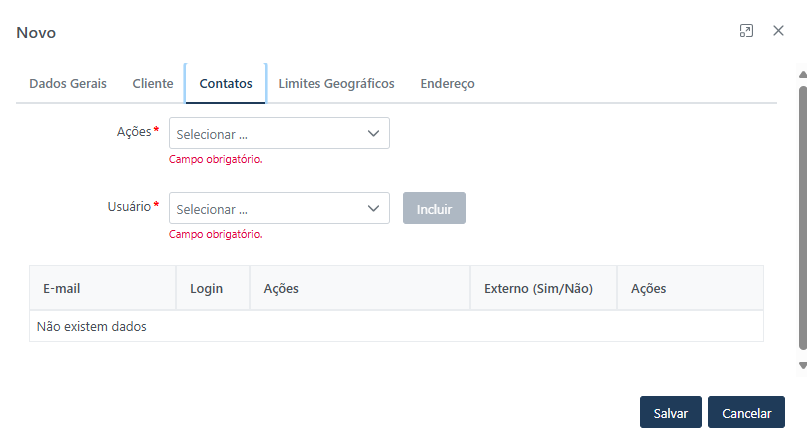Open the Ações field dropdown
Screen dimensions: 807x445
click(279, 133)
